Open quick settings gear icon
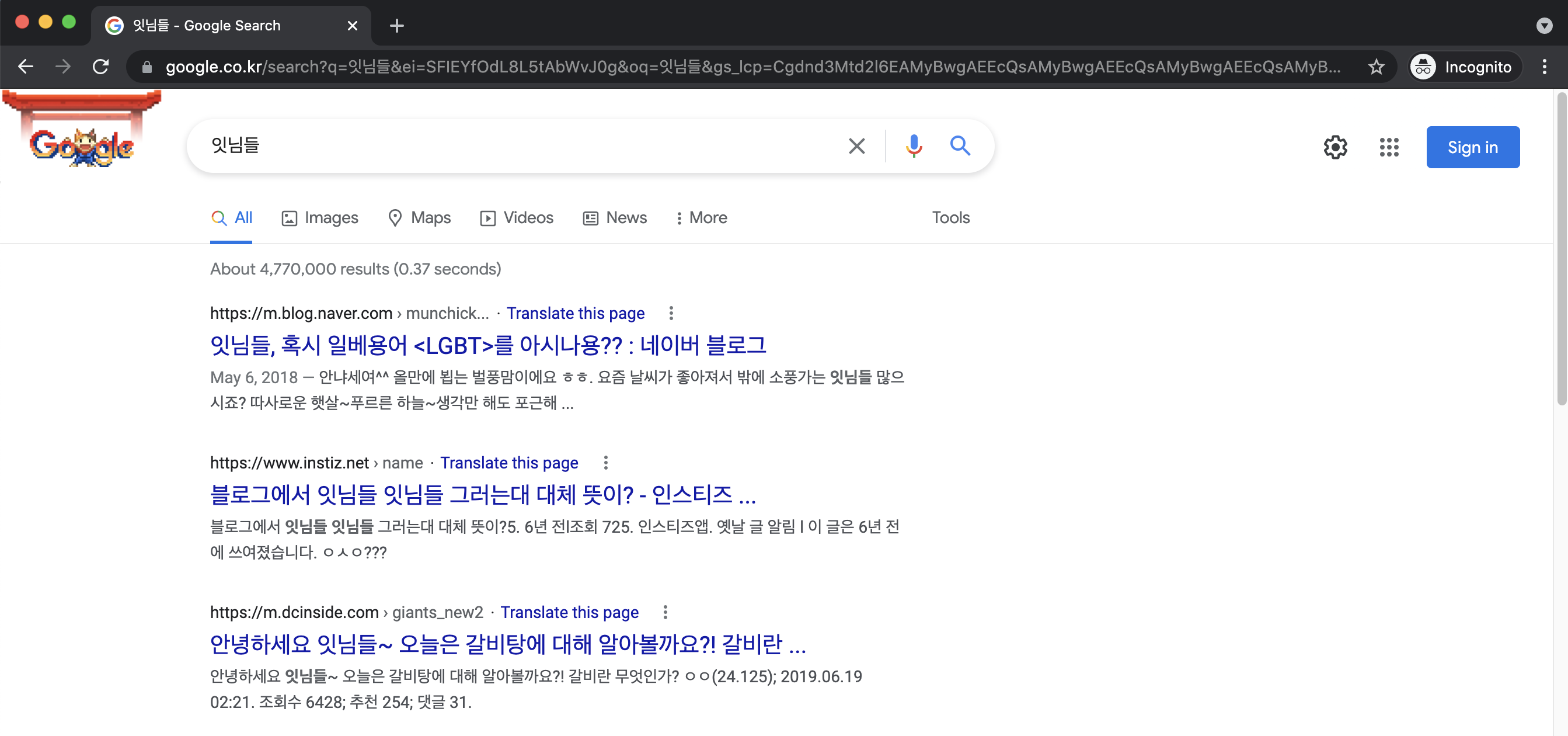This screenshot has width=1568, height=736. click(1336, 147)
